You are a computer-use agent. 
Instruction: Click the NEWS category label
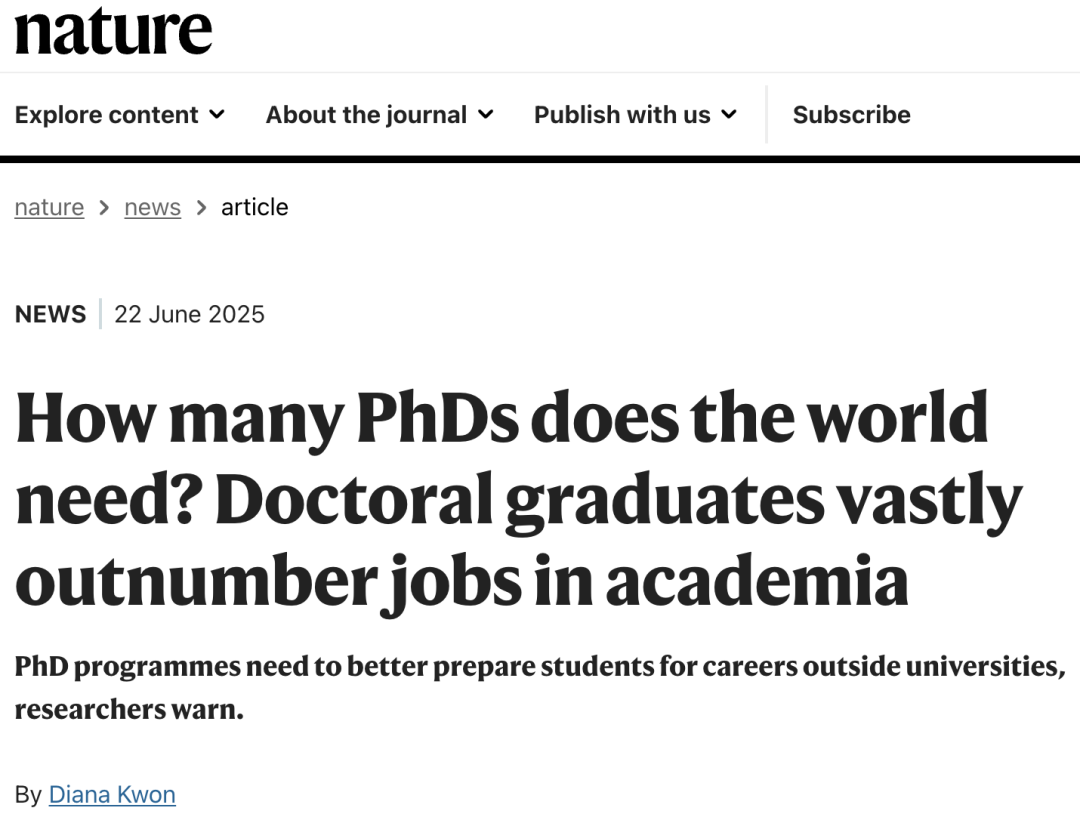click(50, 314)
